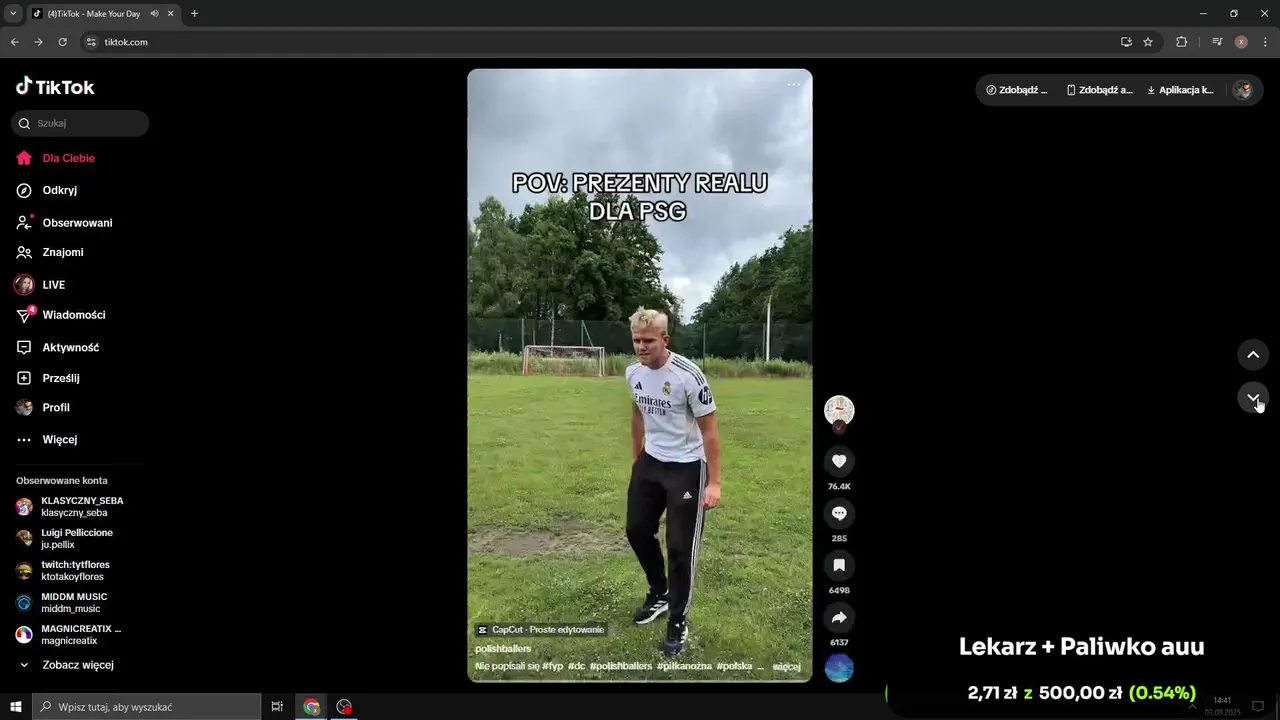Viewport: 1280px width, 720px height.
Task: Open Windows Start menu
Action: (16, 707)
